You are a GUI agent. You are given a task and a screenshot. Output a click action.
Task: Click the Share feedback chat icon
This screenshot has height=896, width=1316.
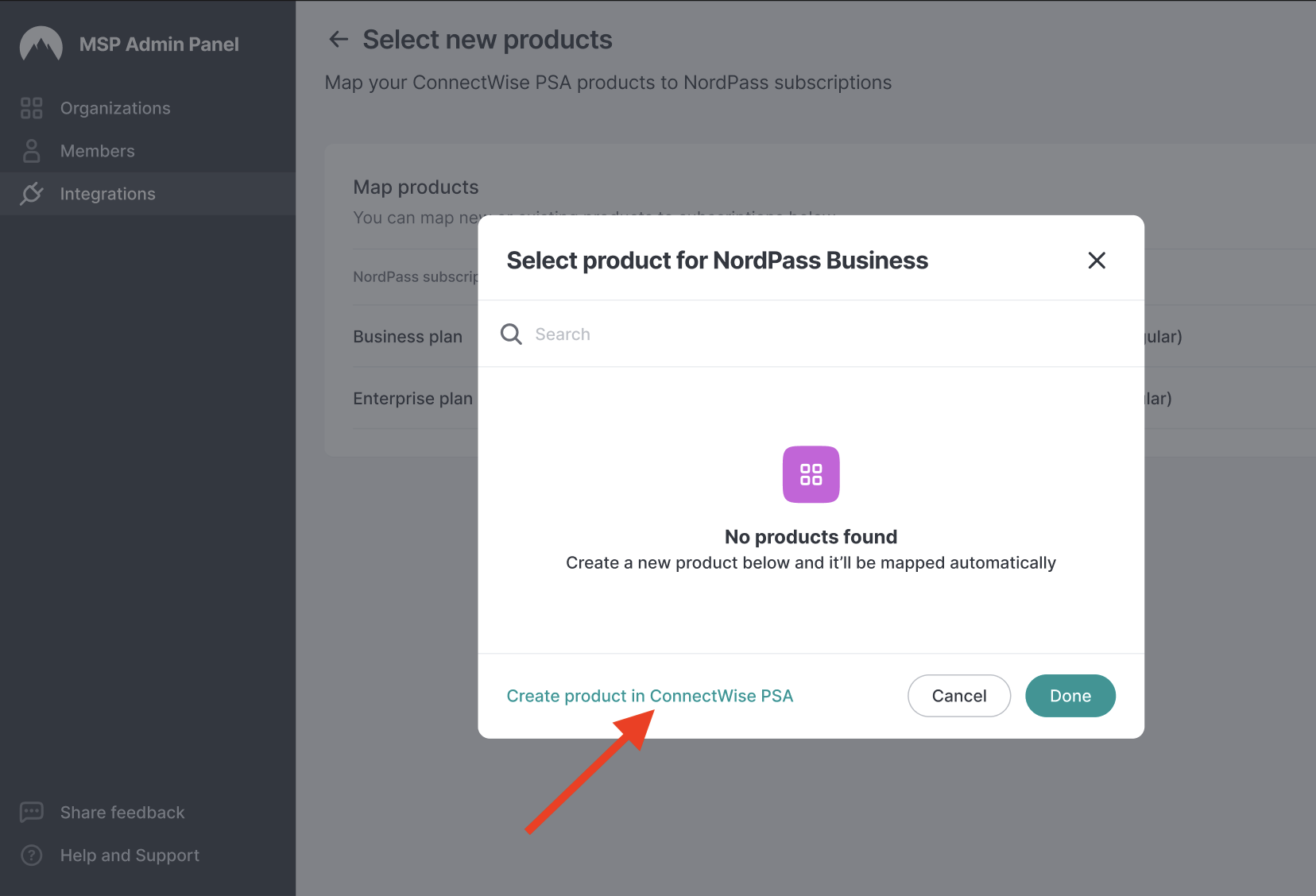coord(31,812)
